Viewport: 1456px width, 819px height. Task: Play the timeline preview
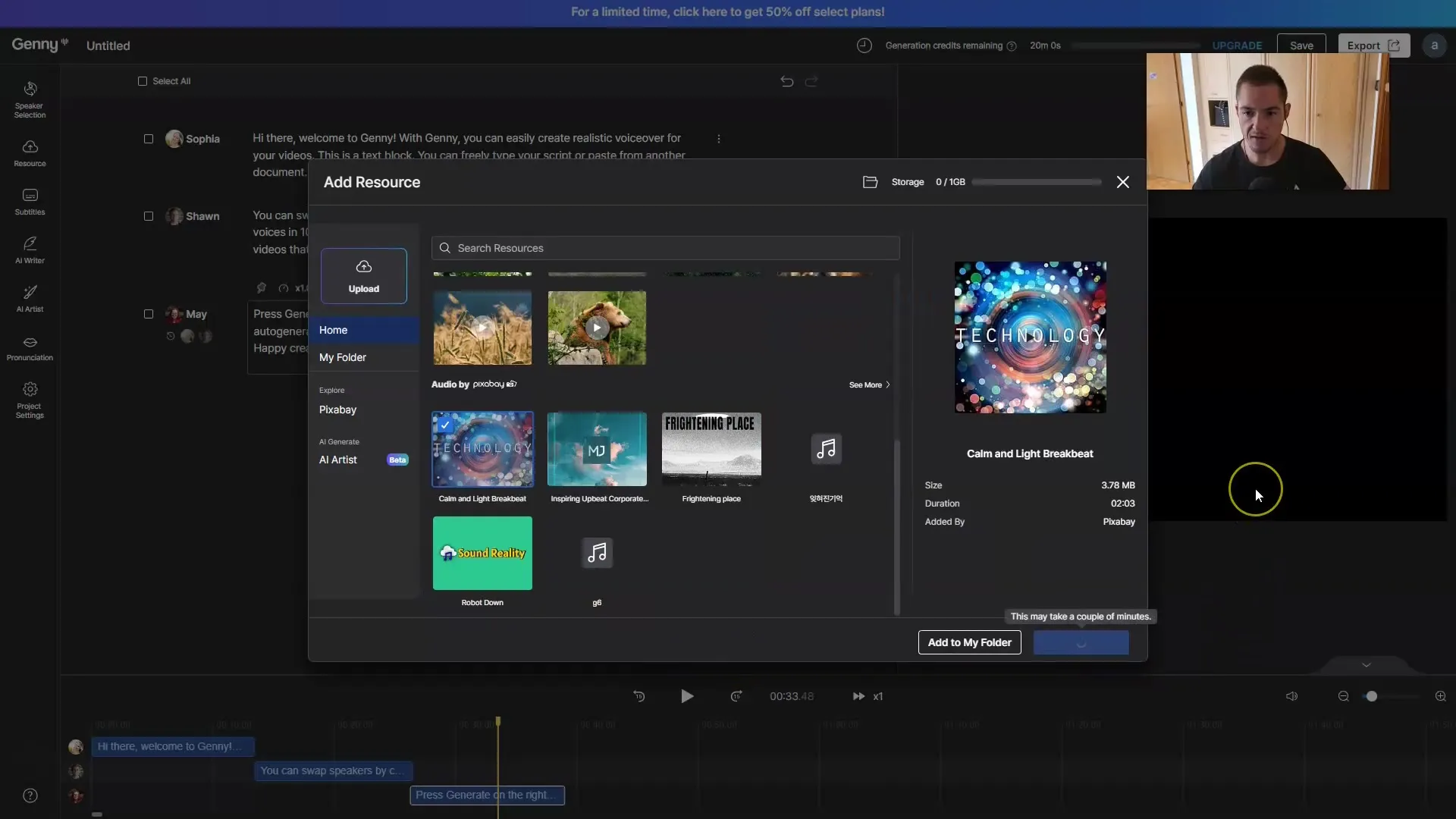[687, 696]
